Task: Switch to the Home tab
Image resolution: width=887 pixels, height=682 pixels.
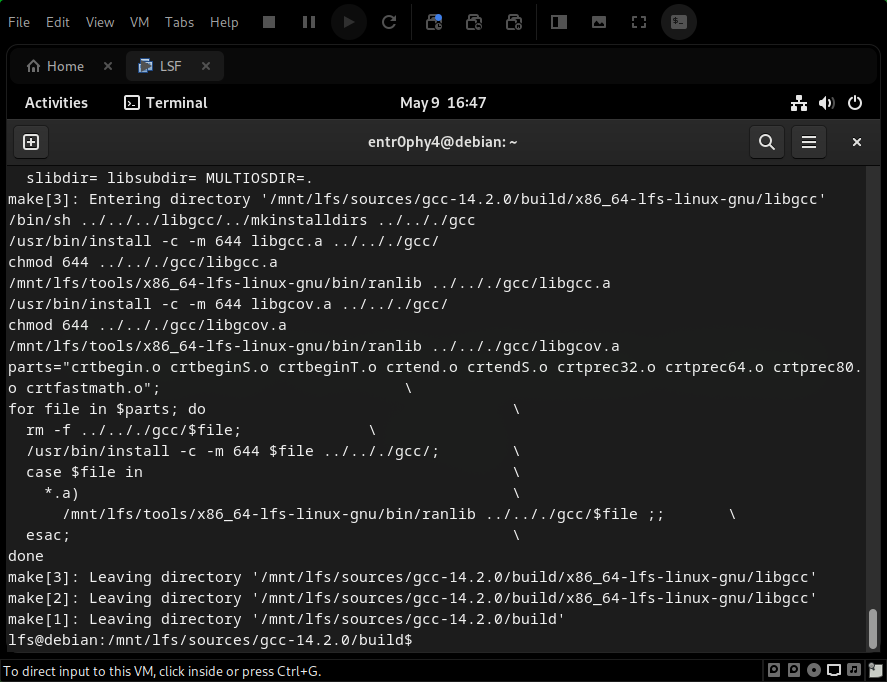Action: tap(56, 66)
